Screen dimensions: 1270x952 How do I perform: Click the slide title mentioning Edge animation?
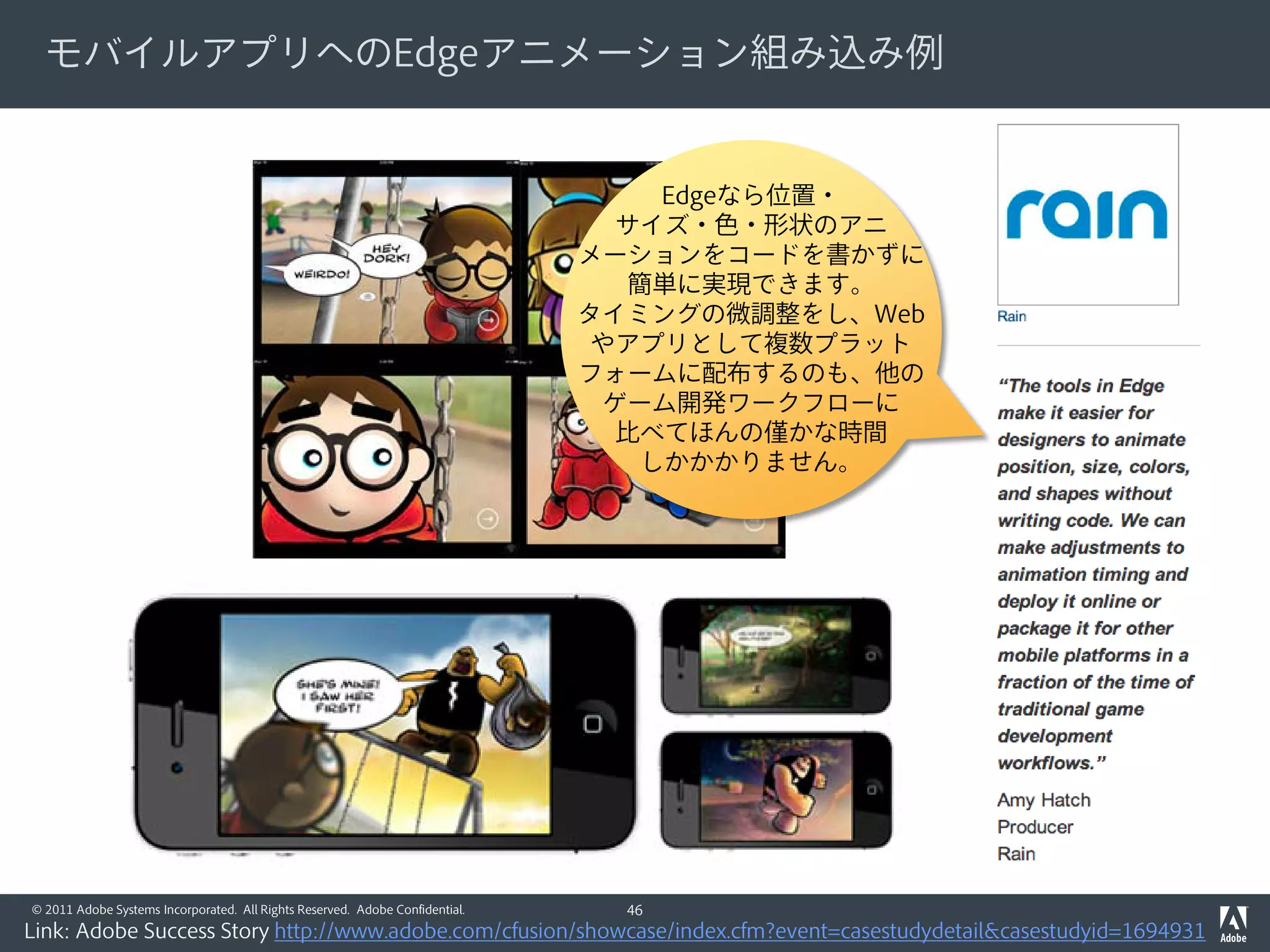point(495,54)
